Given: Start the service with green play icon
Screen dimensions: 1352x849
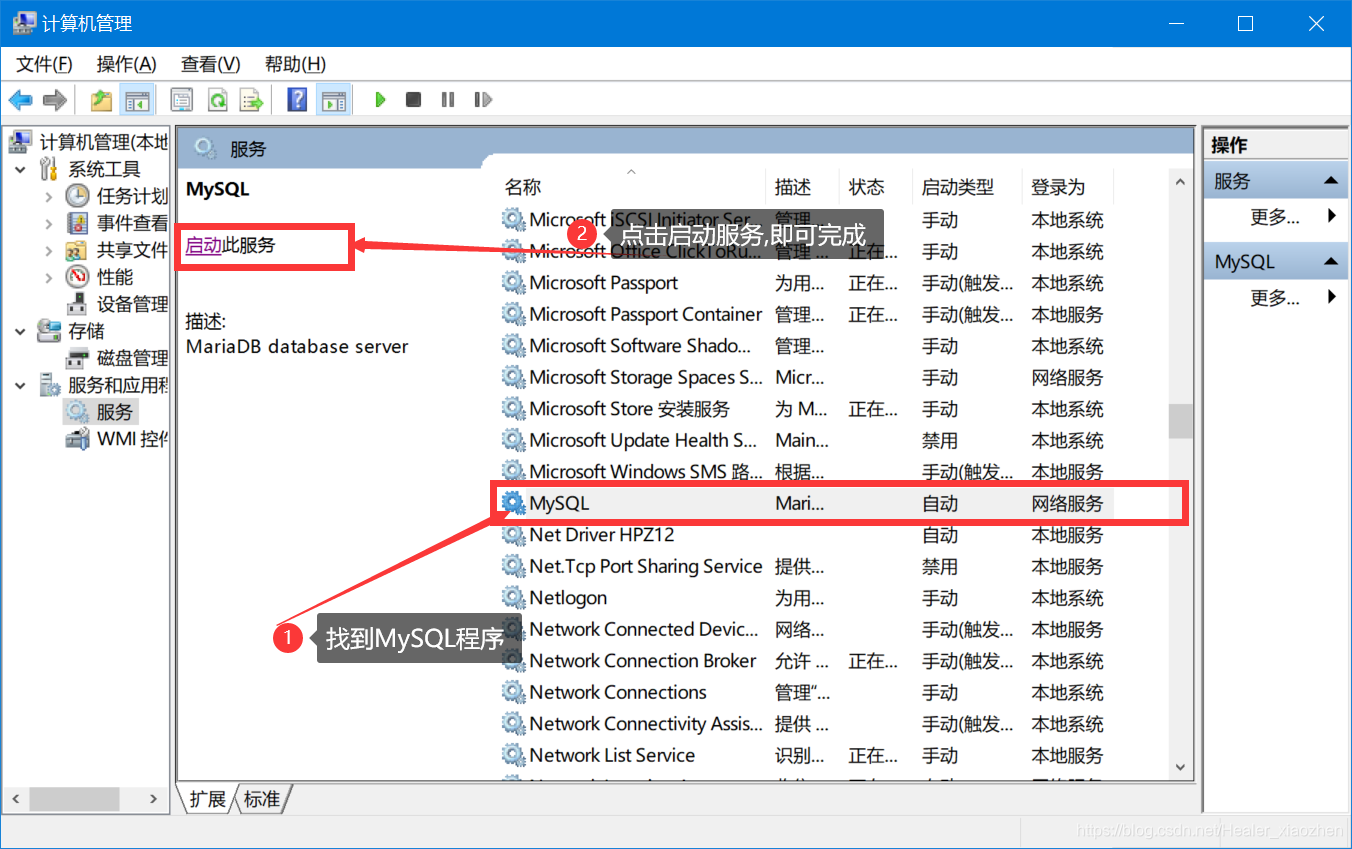Looking at the screenshot, I should pos(380,100).
